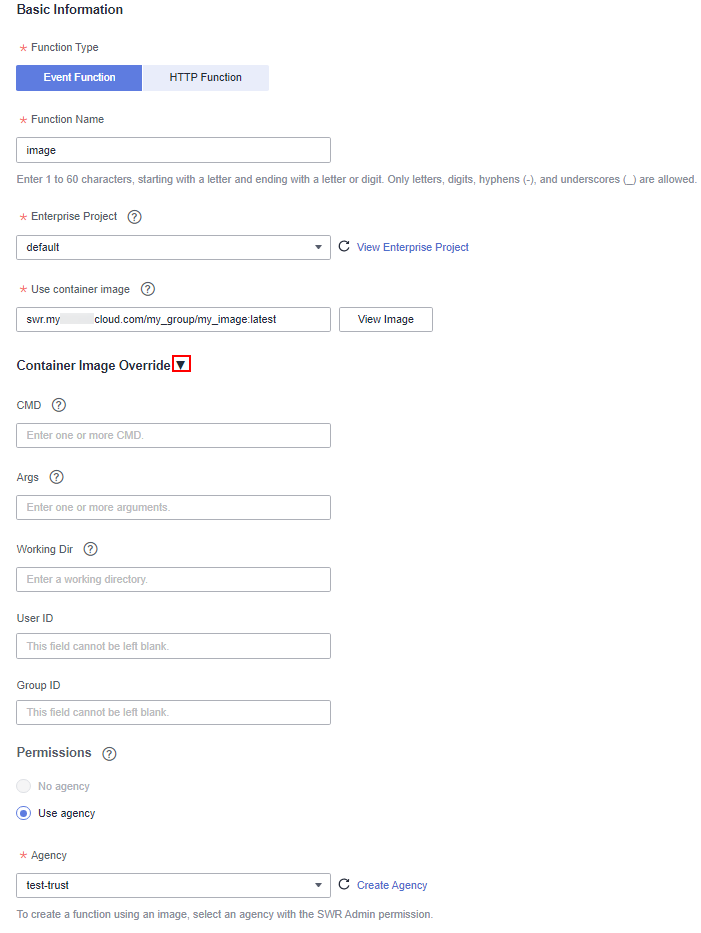Click the CMD help question mark
Viewport: 701px width, 933px height.
[59, 405]
